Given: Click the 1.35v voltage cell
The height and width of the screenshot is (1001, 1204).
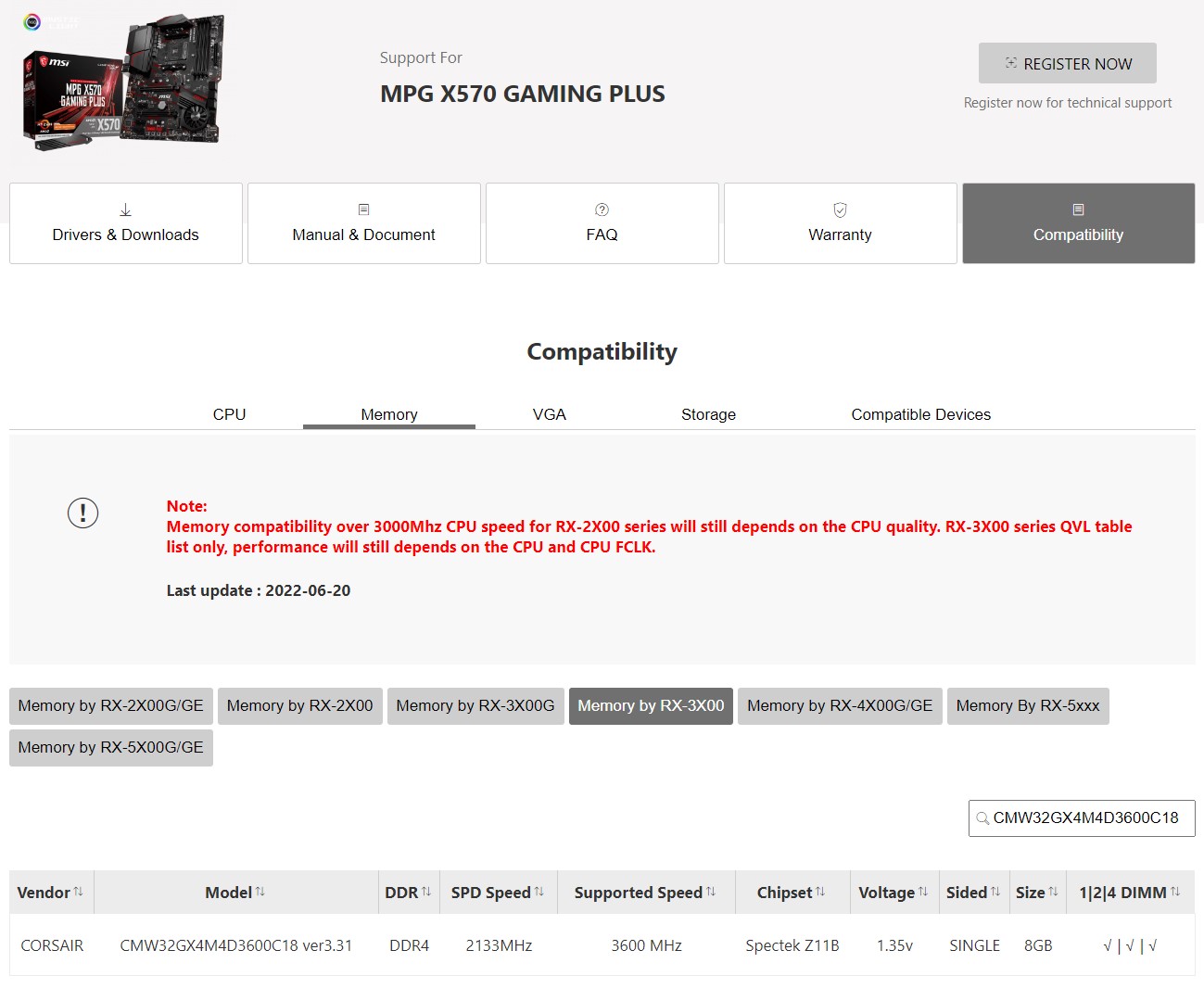Looking at the screenshot, I should (x=895, y=945).
